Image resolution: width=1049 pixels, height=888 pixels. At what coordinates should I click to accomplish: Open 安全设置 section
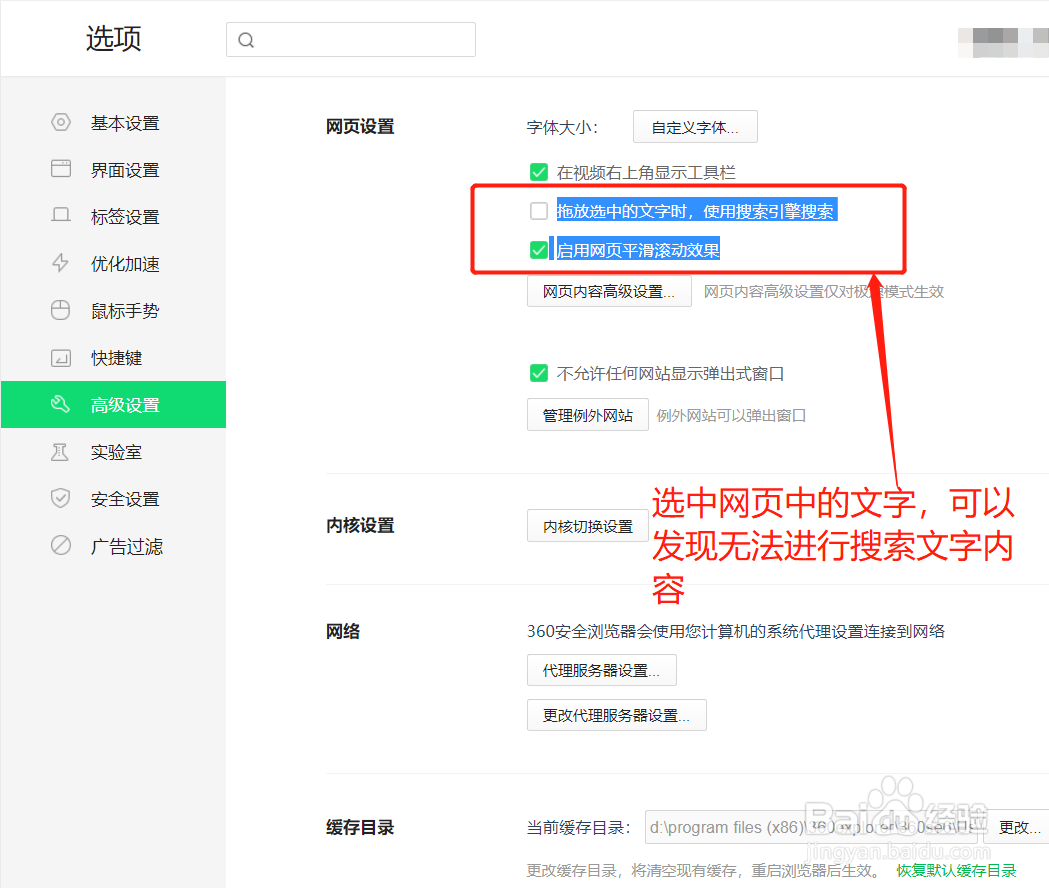click(x=114, y=499)
